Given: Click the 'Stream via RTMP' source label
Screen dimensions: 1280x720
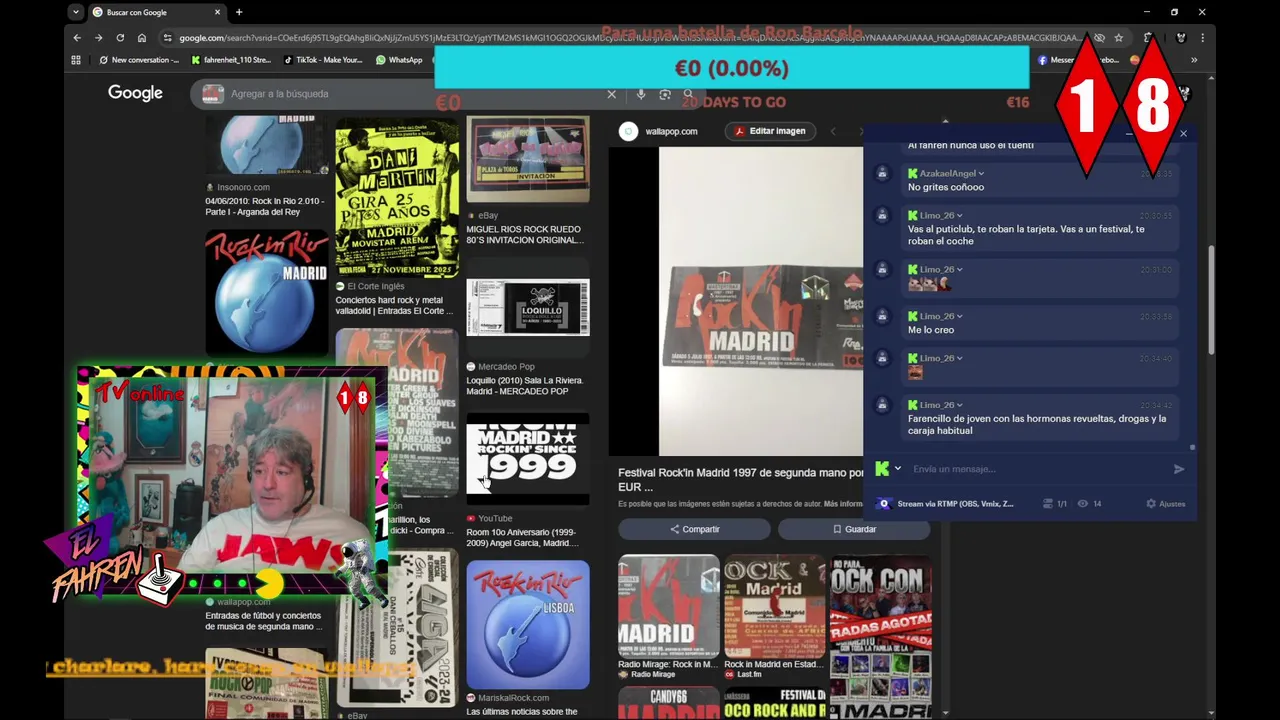Looking at the screenshot, I should [955, 504].
